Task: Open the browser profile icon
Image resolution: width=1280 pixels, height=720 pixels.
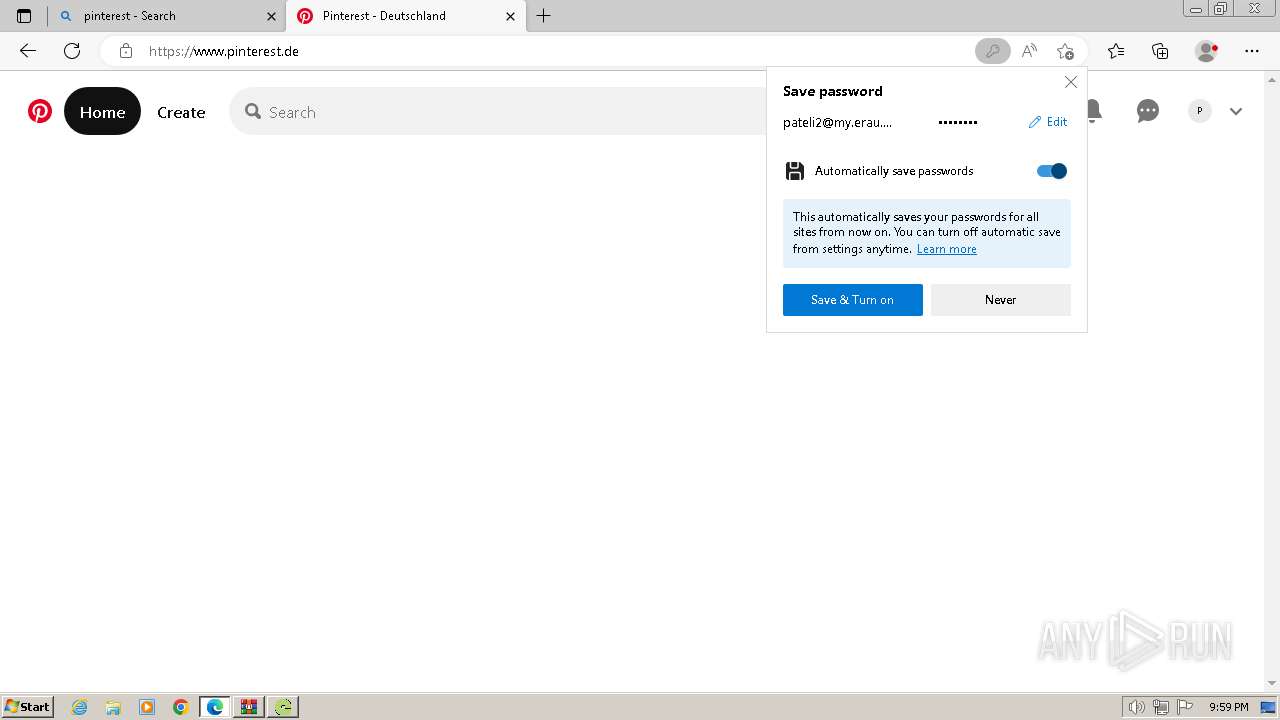Action: (1206, 51)
